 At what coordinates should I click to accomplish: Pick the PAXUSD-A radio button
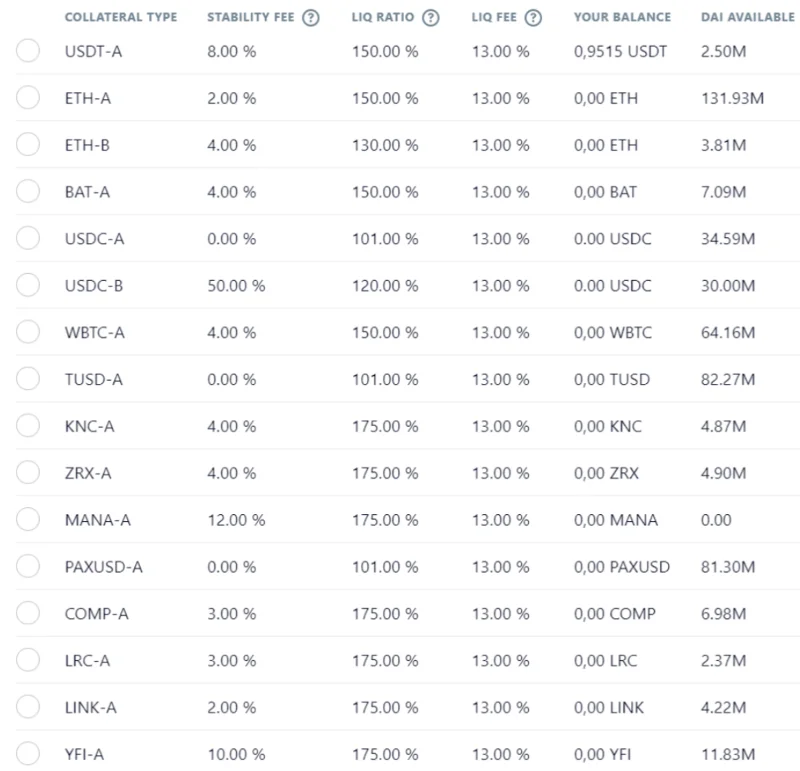(x=28, y=566)
